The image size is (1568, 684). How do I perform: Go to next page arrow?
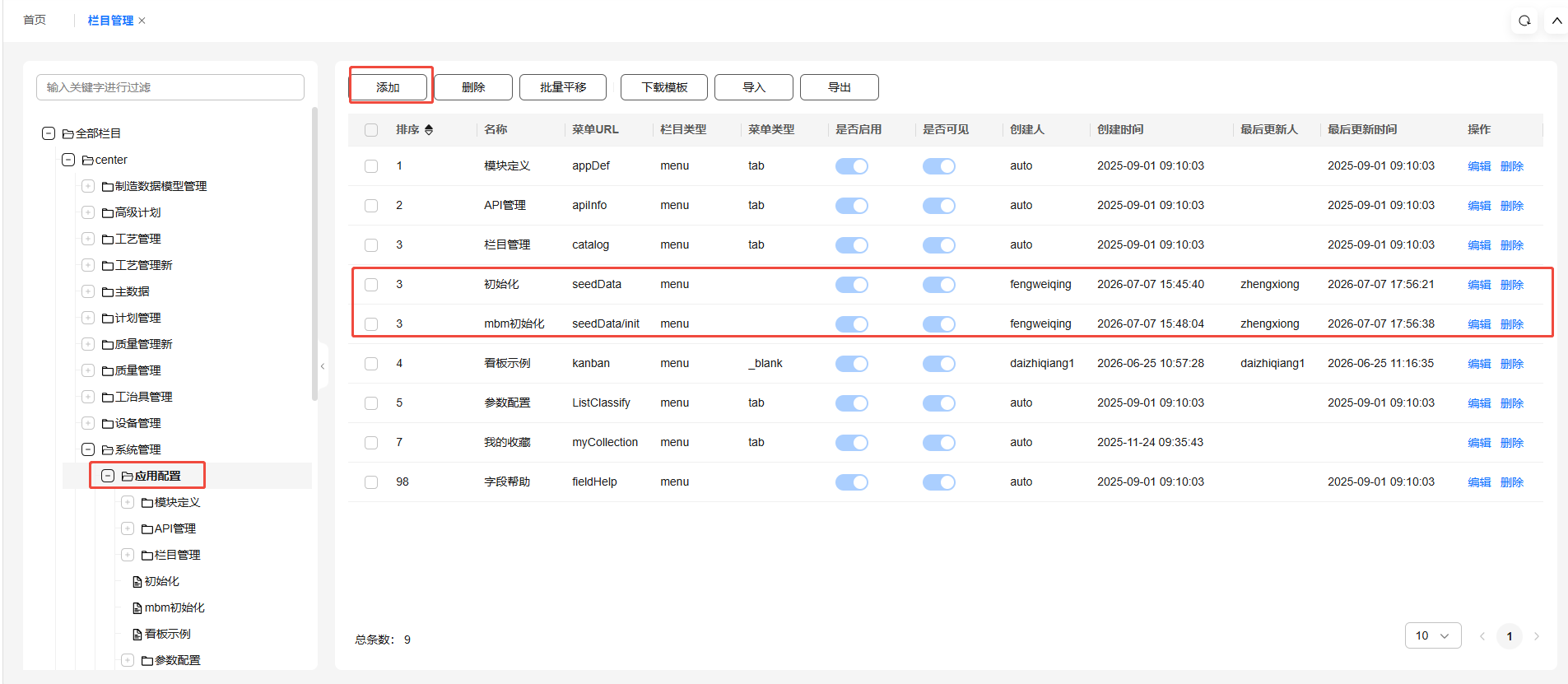click(x=1536, y=636)
